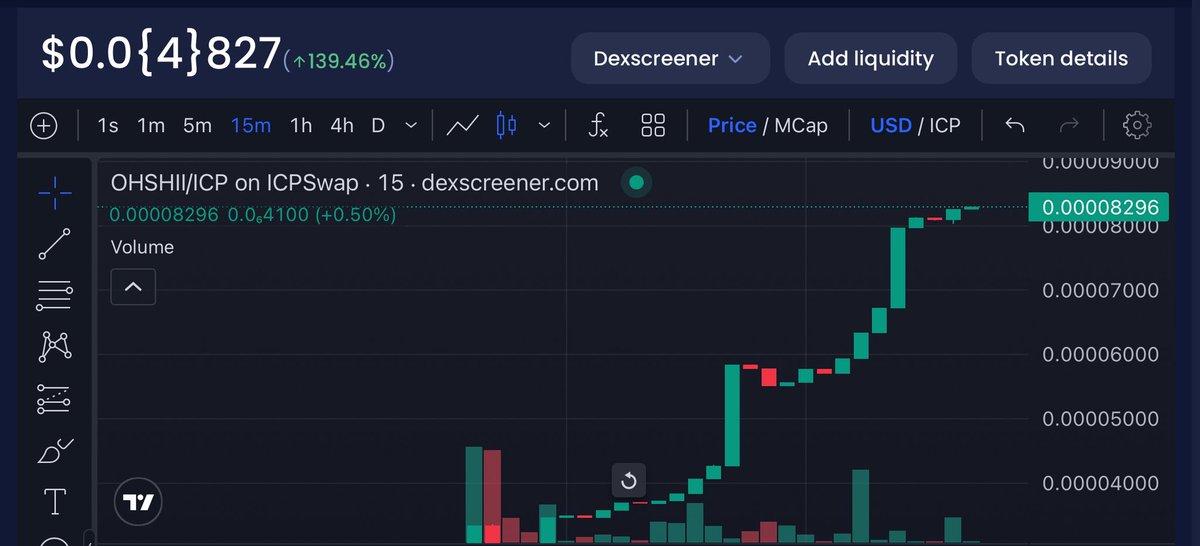Image resolution: width=1200 pixels, height=546 pixels.
Task: Select the 15m timeframe
Action: tap(251, 126)
